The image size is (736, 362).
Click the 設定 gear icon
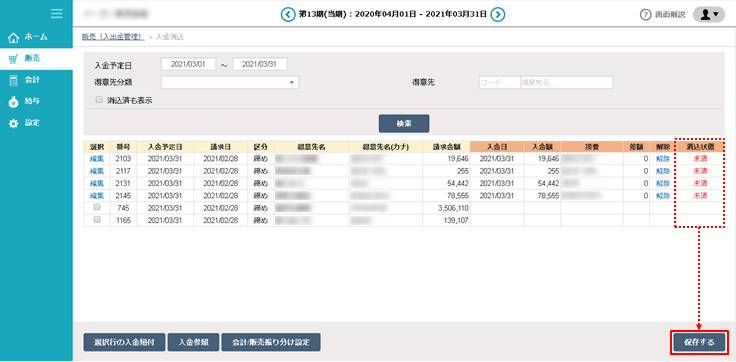pos(14,123)
